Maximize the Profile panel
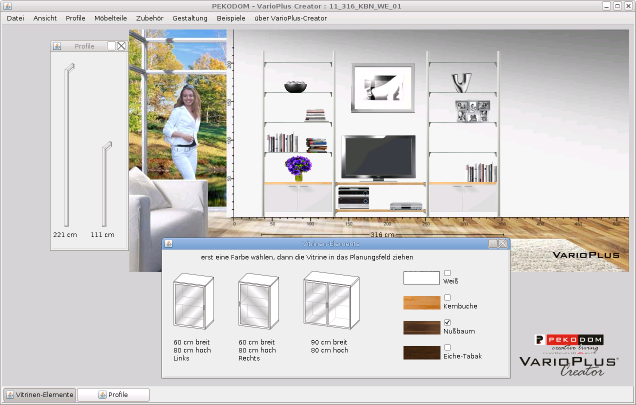The height and width of the screenshot is (405, 636). 112,46
